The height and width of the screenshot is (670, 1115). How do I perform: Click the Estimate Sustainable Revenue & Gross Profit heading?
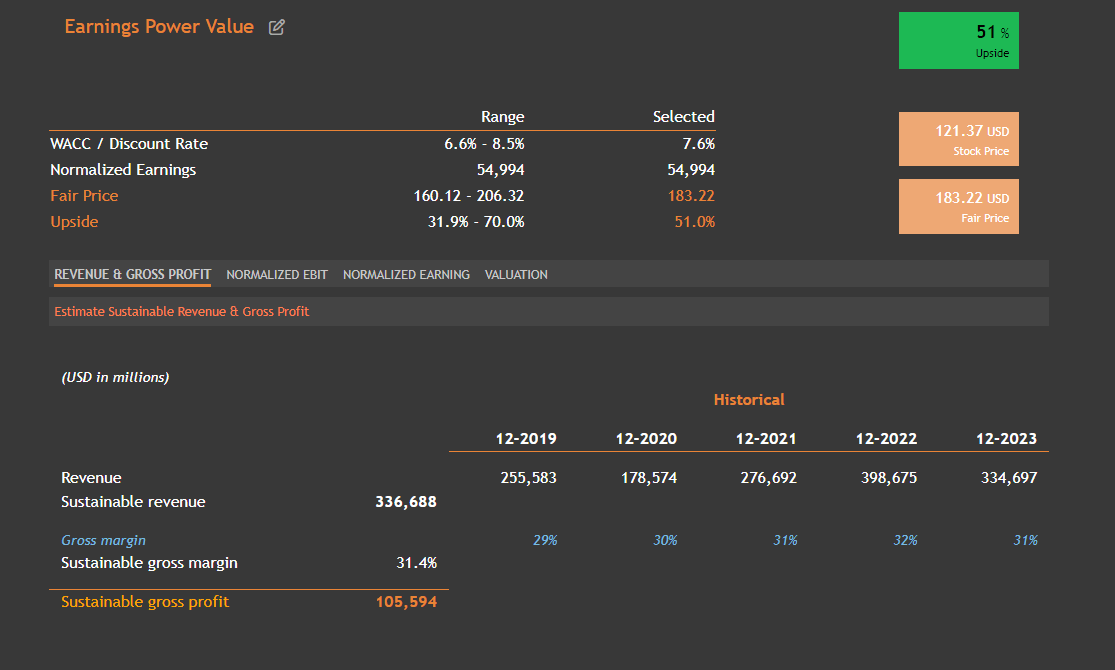pyautogui.click(x=181, y=311)
